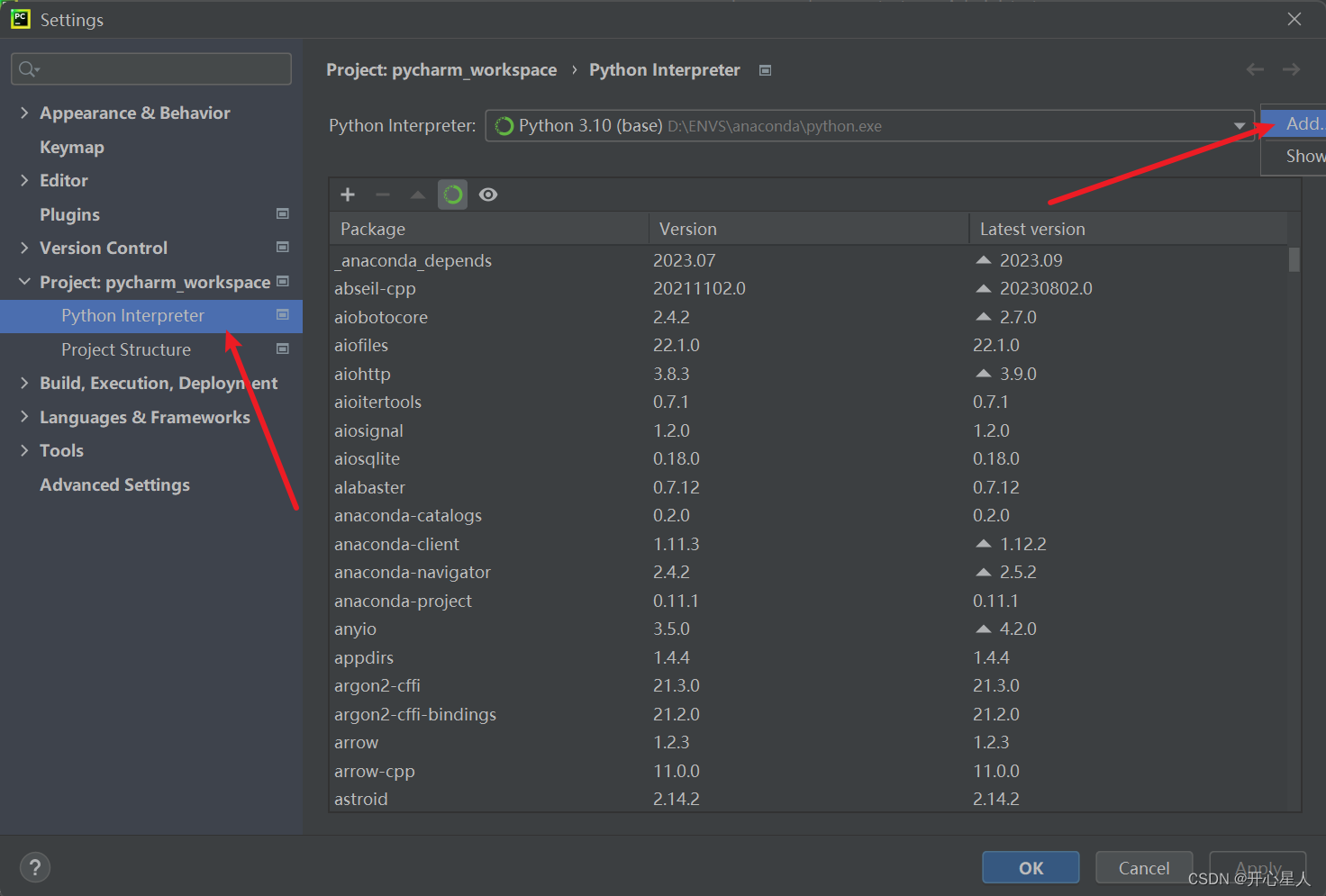Expand Version Control section
This screenshot has width=1326, height=896.
pos(24,248)
